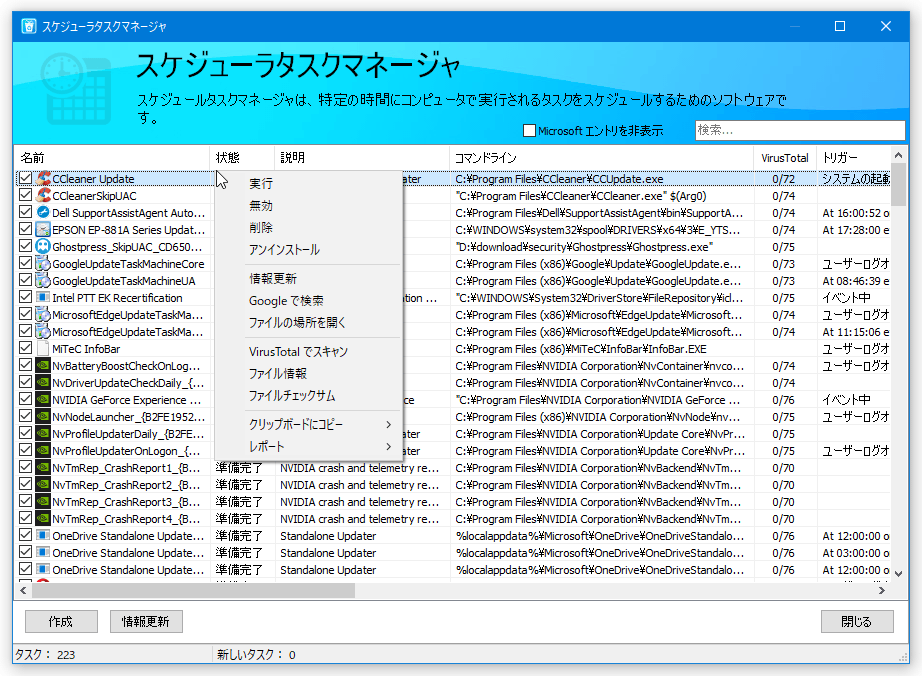Click the GoogleUpdateTaskMachineUA icon
Viewport: 922px width, 676px height.
coord(43,280)
